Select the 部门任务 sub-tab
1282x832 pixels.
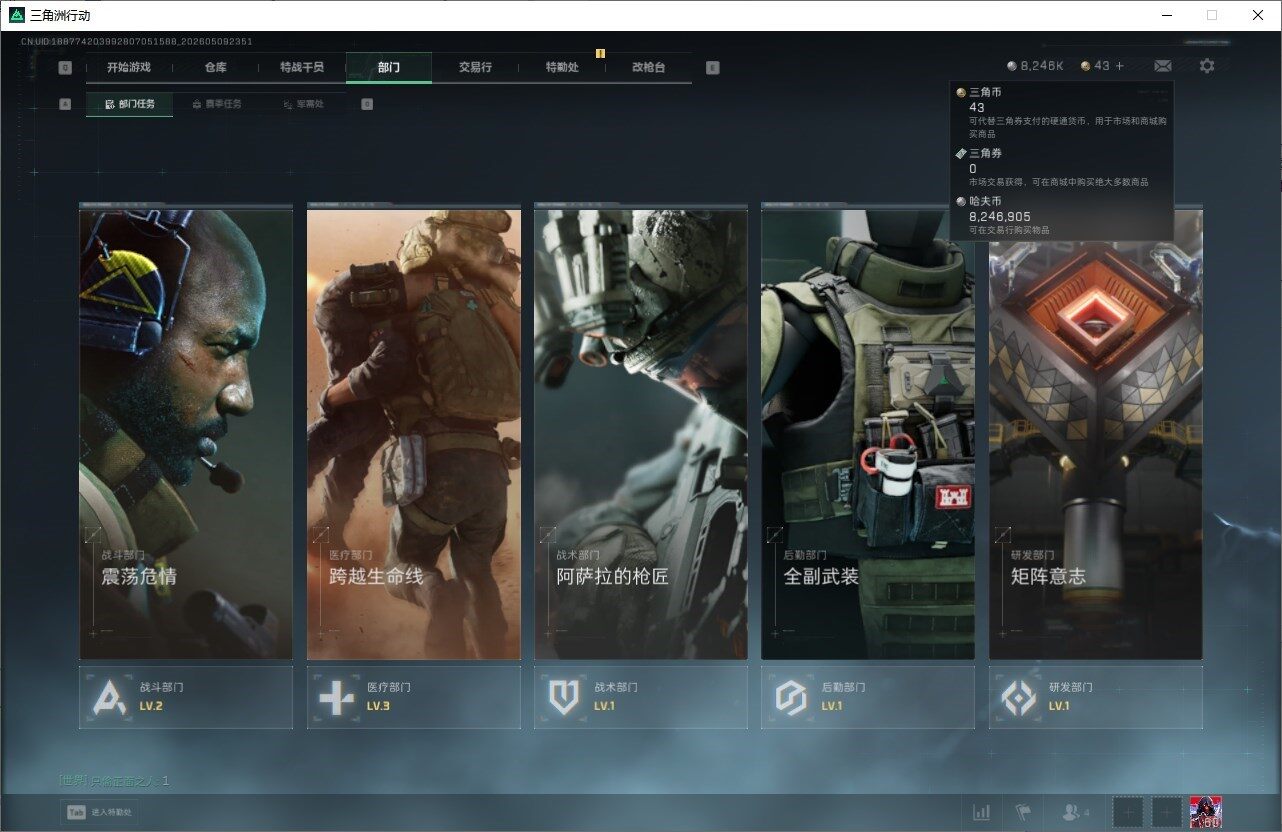click(129, 104)
